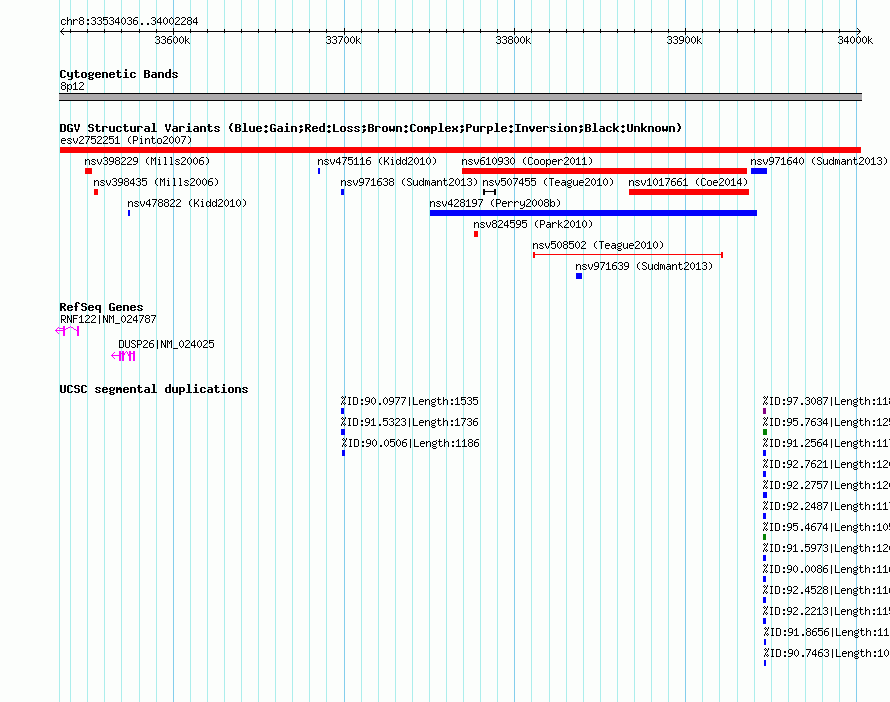This screenshot has height=702, width=890.
Task: Open the nsv398435 (Mills2006) variant label
Action: click(156, 182)
